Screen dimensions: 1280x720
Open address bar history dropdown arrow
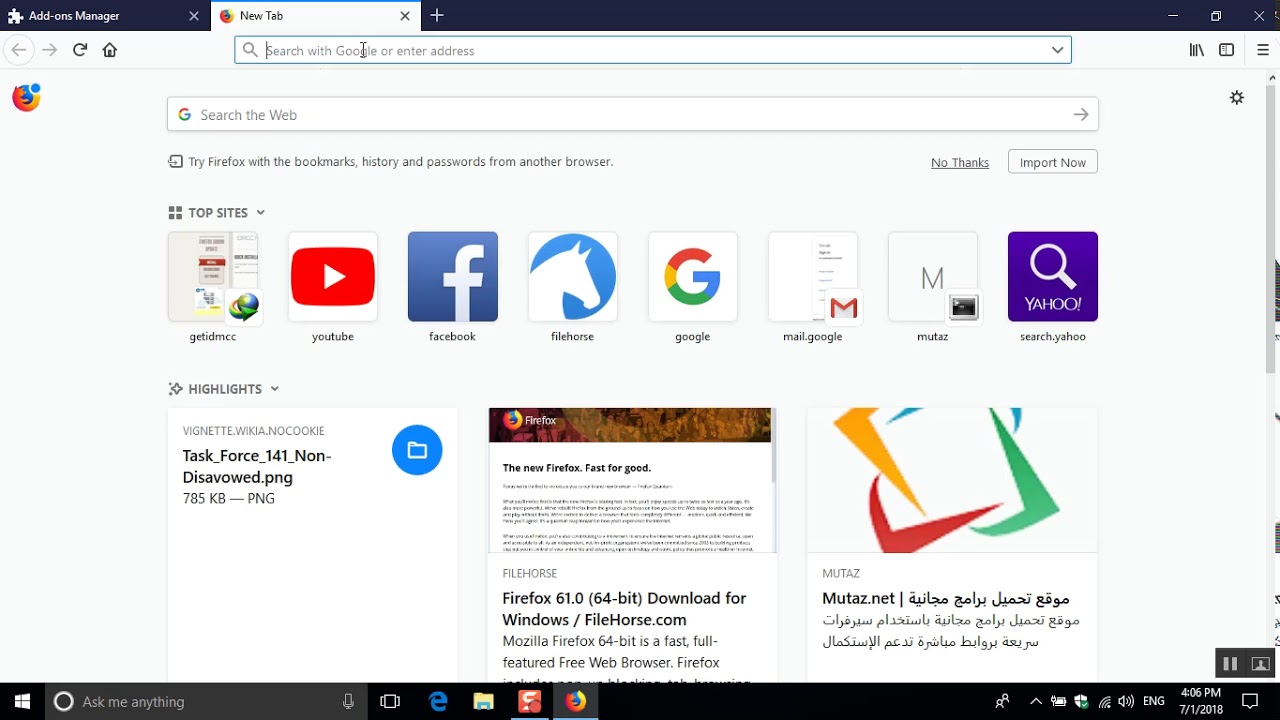[1057, 50]
